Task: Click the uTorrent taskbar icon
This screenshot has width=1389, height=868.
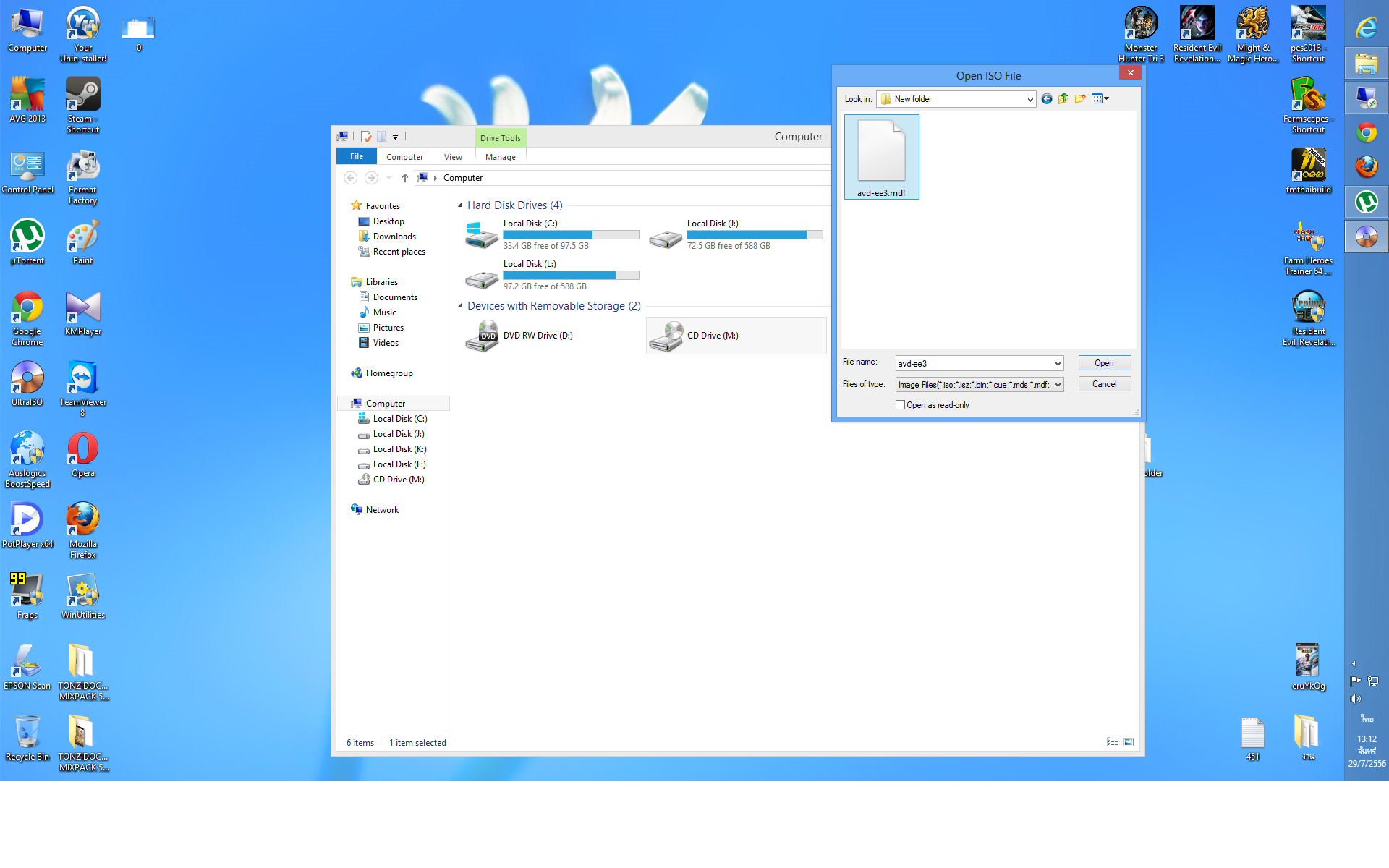Action: (1366, 202)
